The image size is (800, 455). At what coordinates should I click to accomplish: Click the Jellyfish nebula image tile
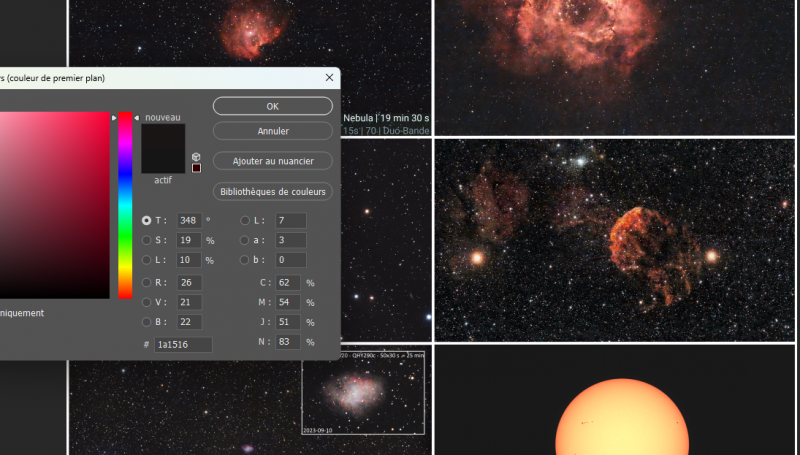click(x=615, y=240)
